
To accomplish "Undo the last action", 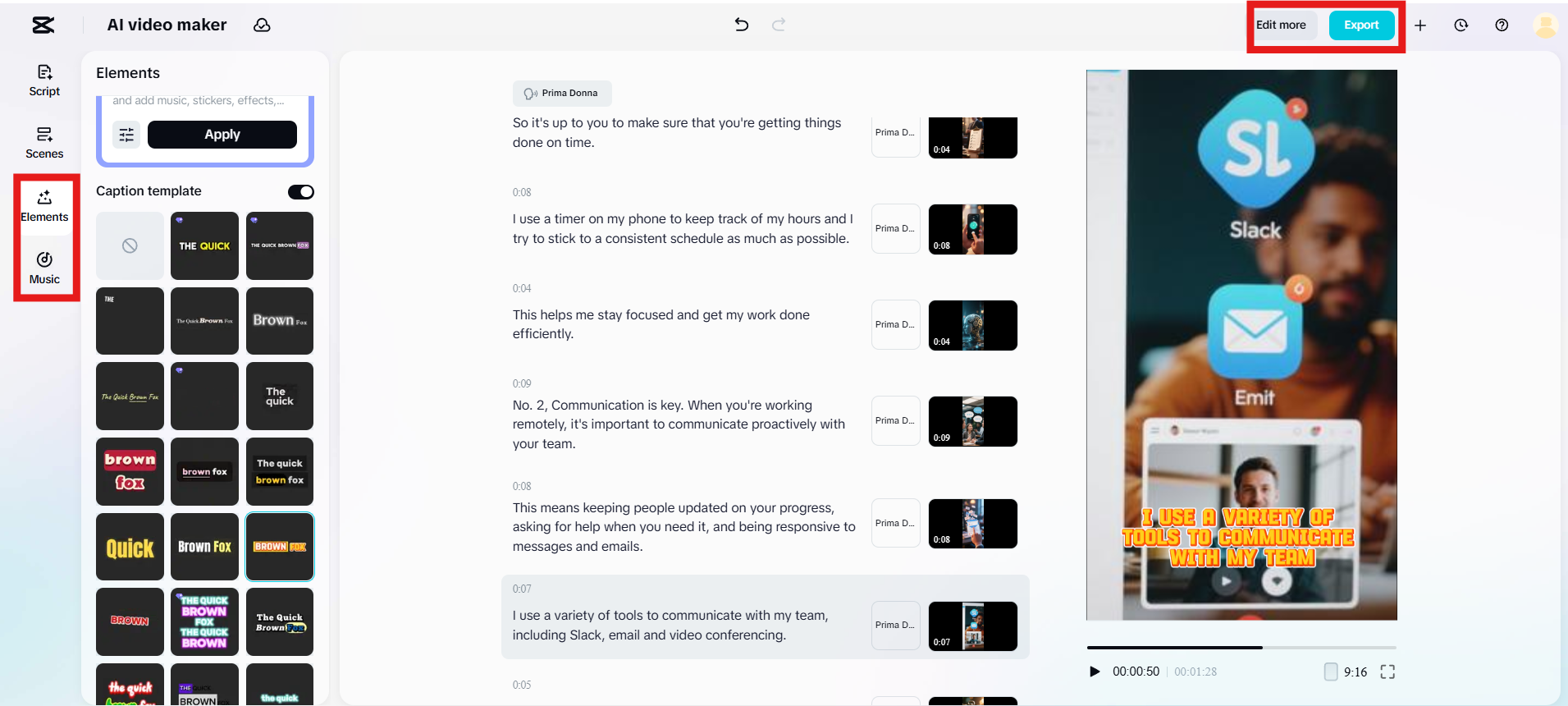I will [742, 25].
